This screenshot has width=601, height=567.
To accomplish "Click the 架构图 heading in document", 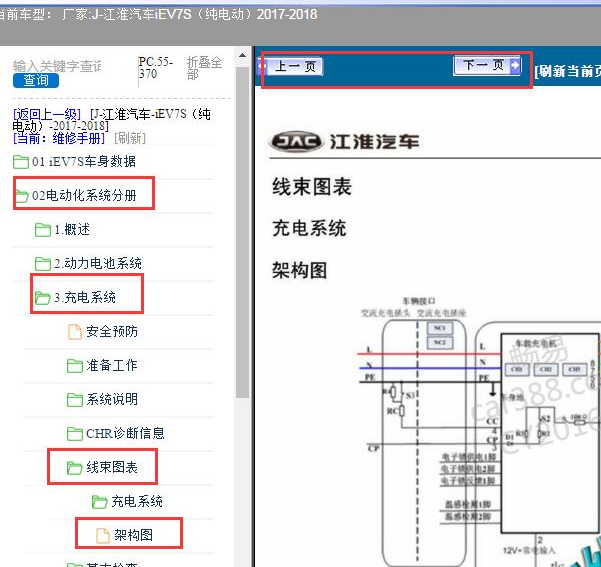I will tap(299, 271).
